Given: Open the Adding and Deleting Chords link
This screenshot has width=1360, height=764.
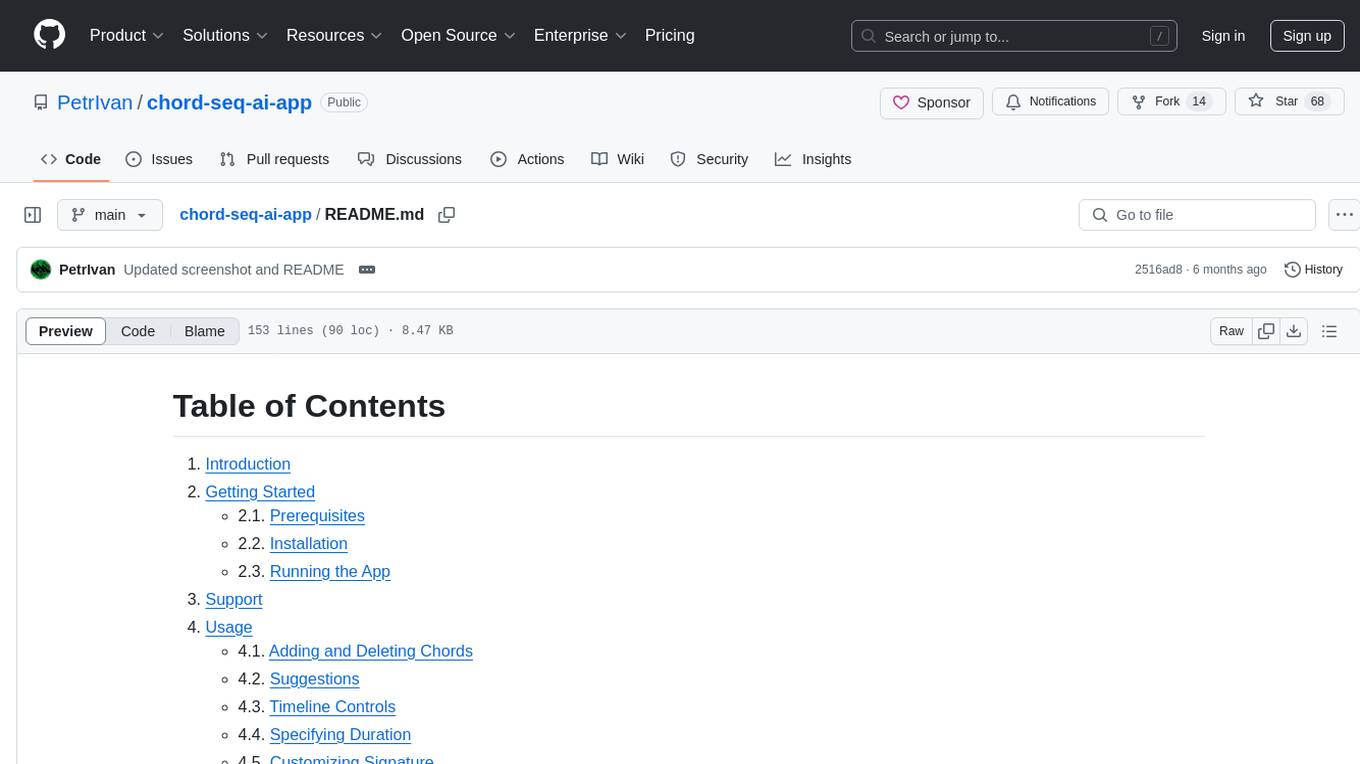Looking at the screenshot, I should point(370,651).
